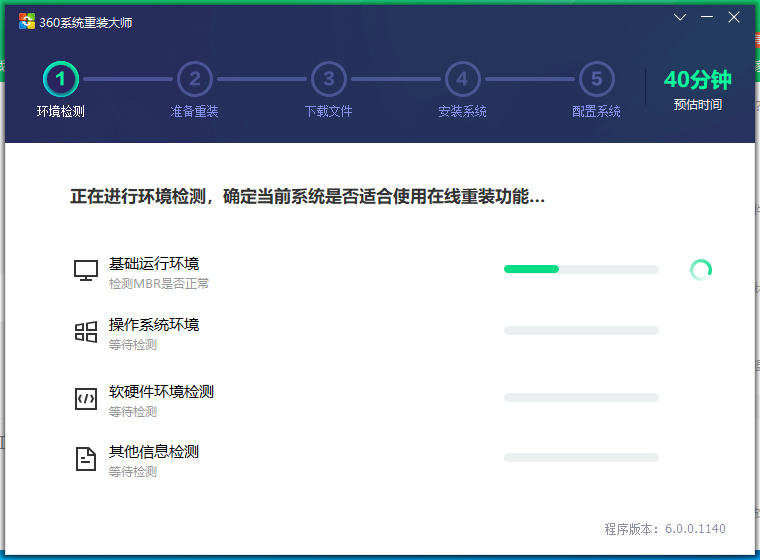
Task: Select step 1 circle in progress tracker
Action: [x=61, y=78]
